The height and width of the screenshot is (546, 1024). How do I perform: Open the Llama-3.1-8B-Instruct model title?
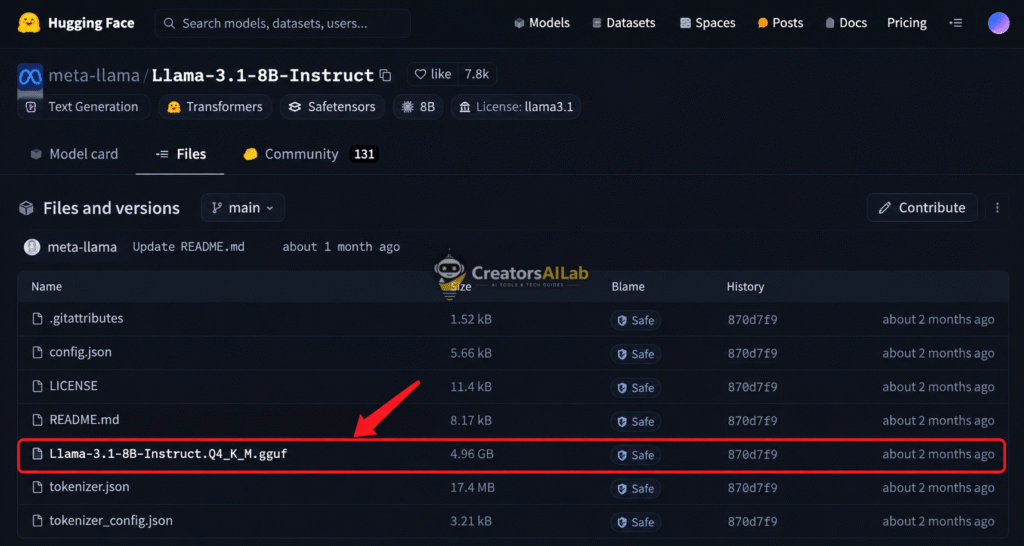coord(263,76)
